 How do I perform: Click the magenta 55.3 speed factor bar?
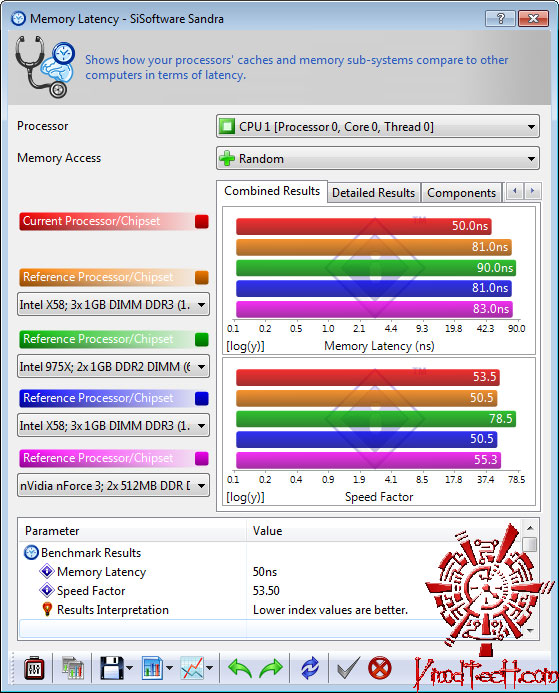click(369, 460)
